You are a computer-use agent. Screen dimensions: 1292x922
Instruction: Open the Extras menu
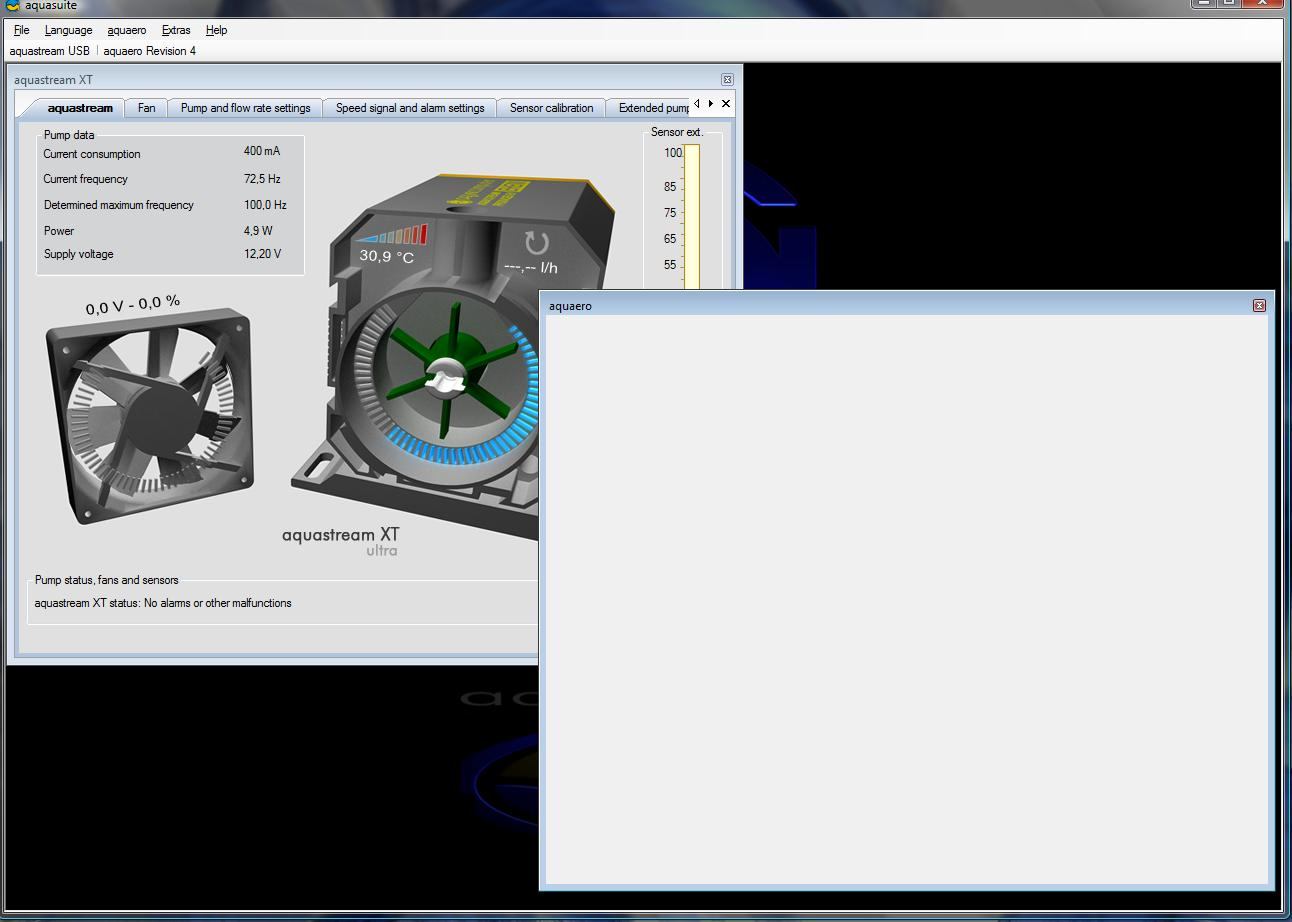click(x=176, y=30)
